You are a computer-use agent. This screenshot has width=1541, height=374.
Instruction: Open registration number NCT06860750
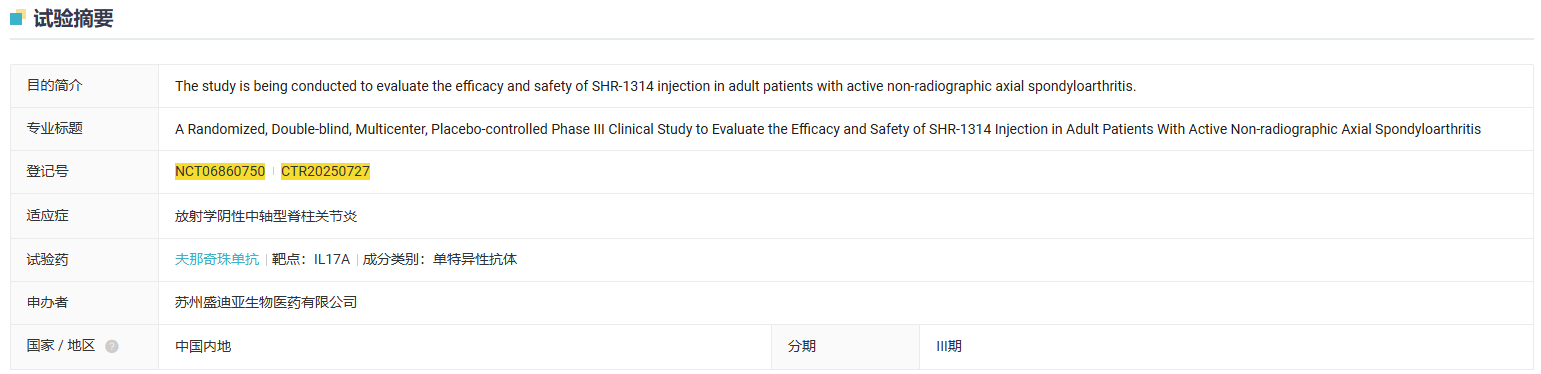click(220, 172)
